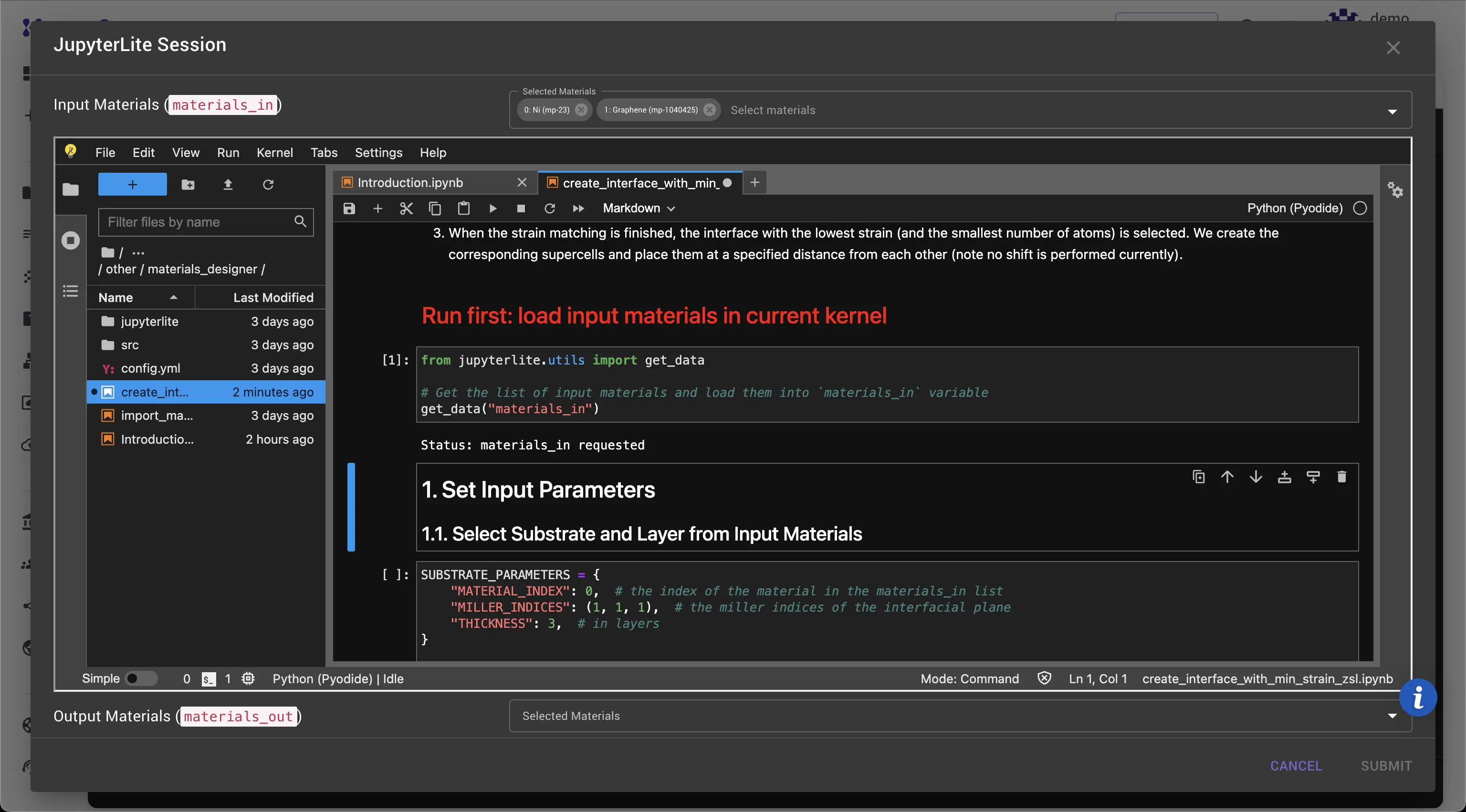Remove the Graphene (mp-1040425) chip
This screenshot has width=1466, height=812.
point(709,110)
